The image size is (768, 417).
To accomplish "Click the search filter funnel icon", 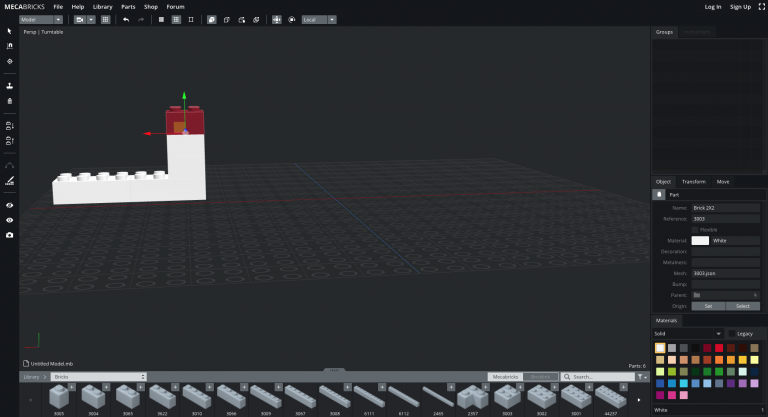I will point(642,377).
